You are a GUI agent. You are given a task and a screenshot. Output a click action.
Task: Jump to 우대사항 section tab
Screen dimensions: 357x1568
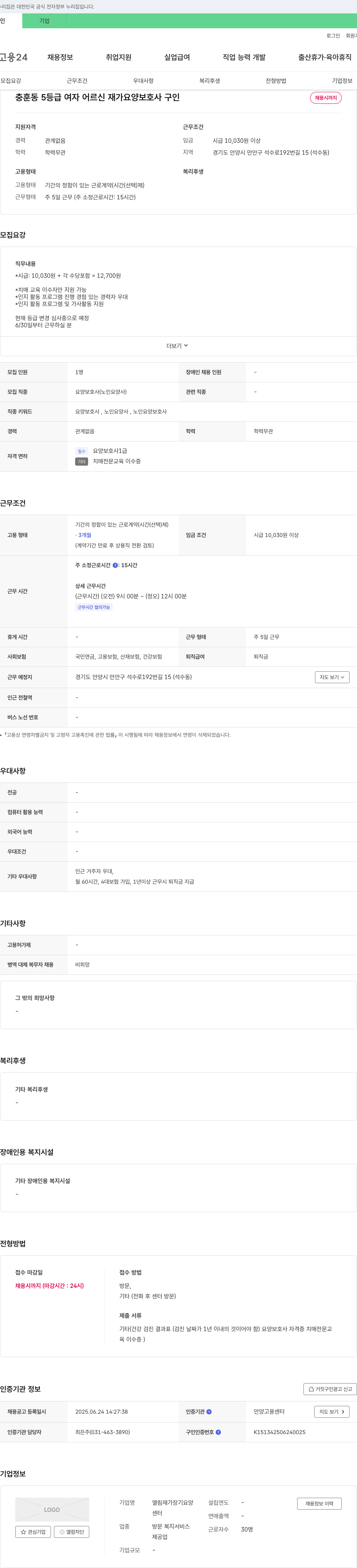[144, 81]
